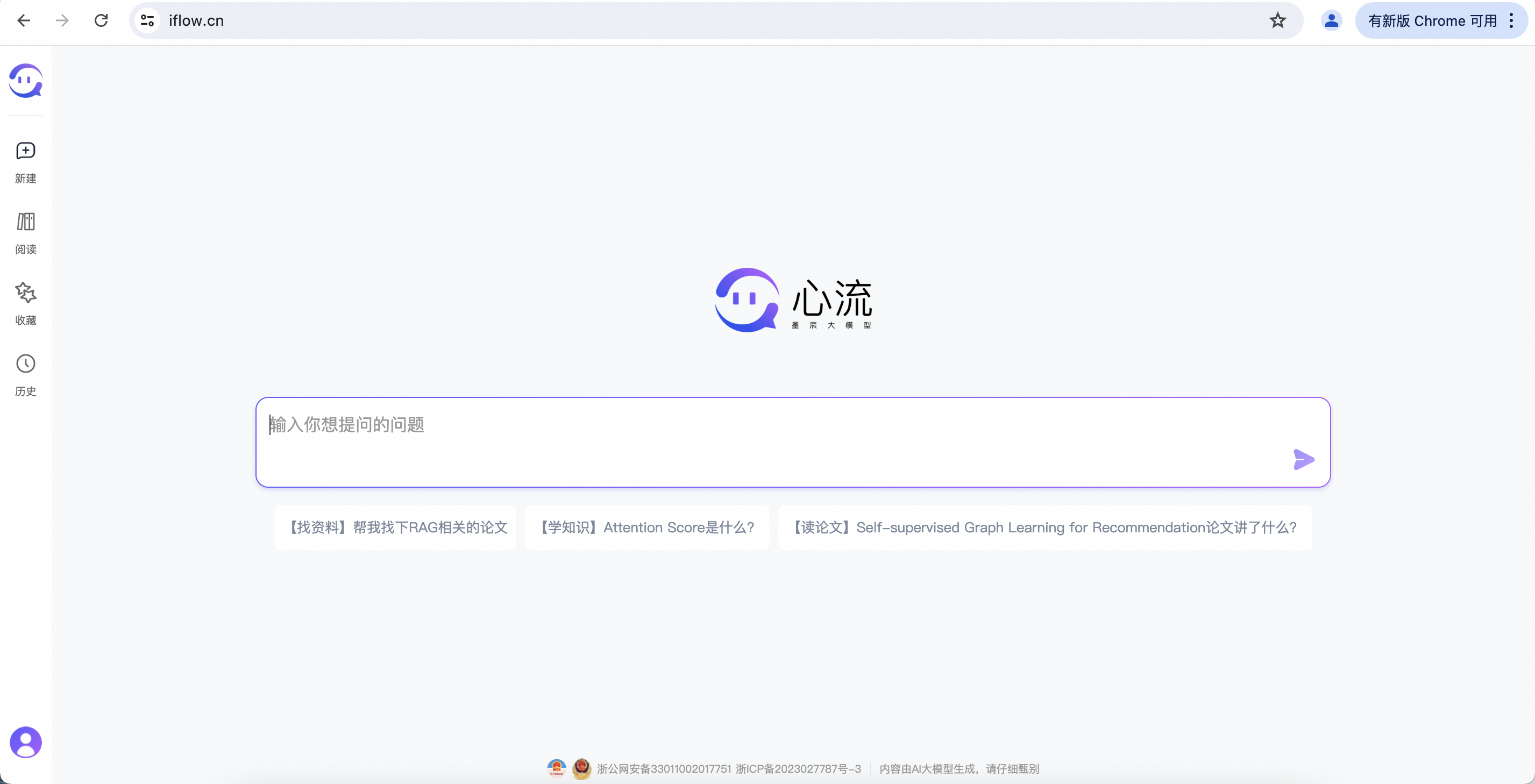Open the Chrome profile icon

pos(1331,21)
